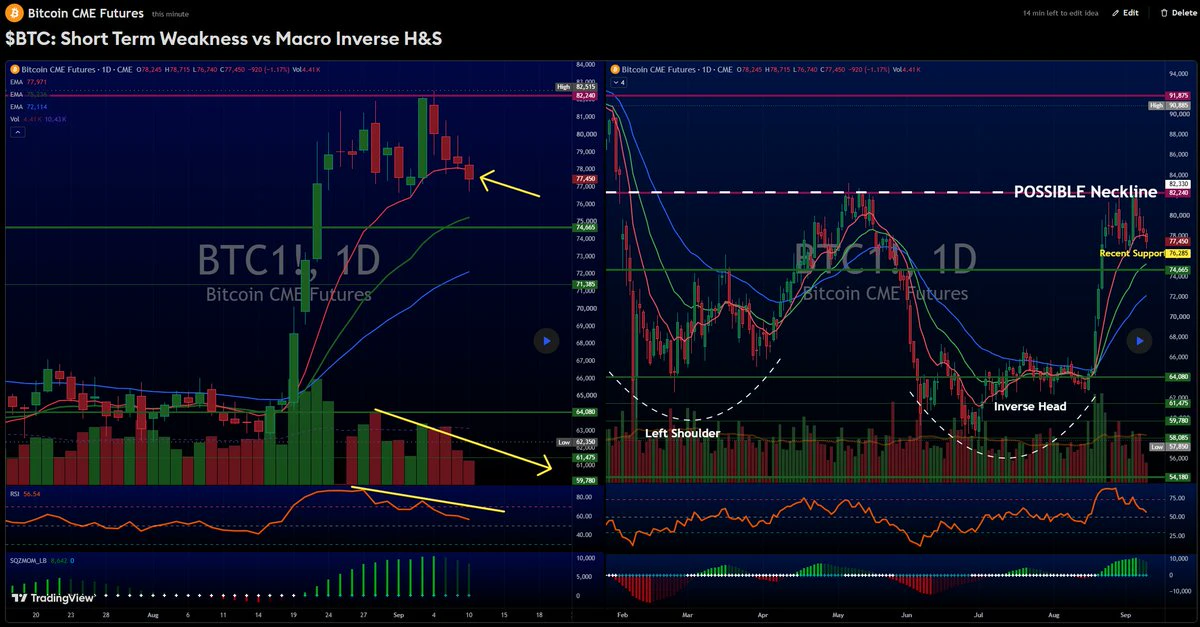Collapse the left chart indicator legend chevron

click(x=17, y=131)
